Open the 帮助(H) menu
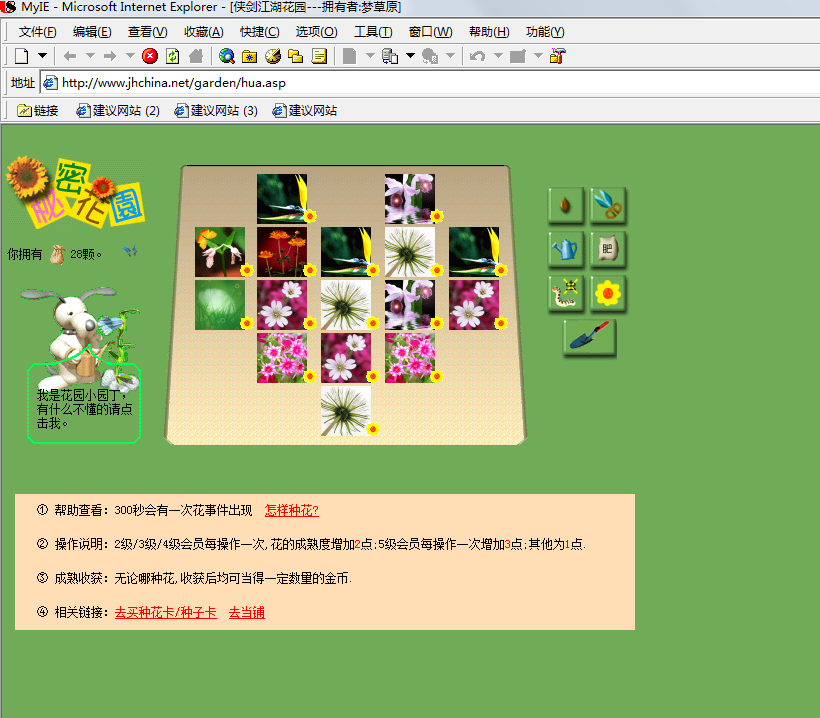This screenshot has width=820, height=718. [489, 32]
